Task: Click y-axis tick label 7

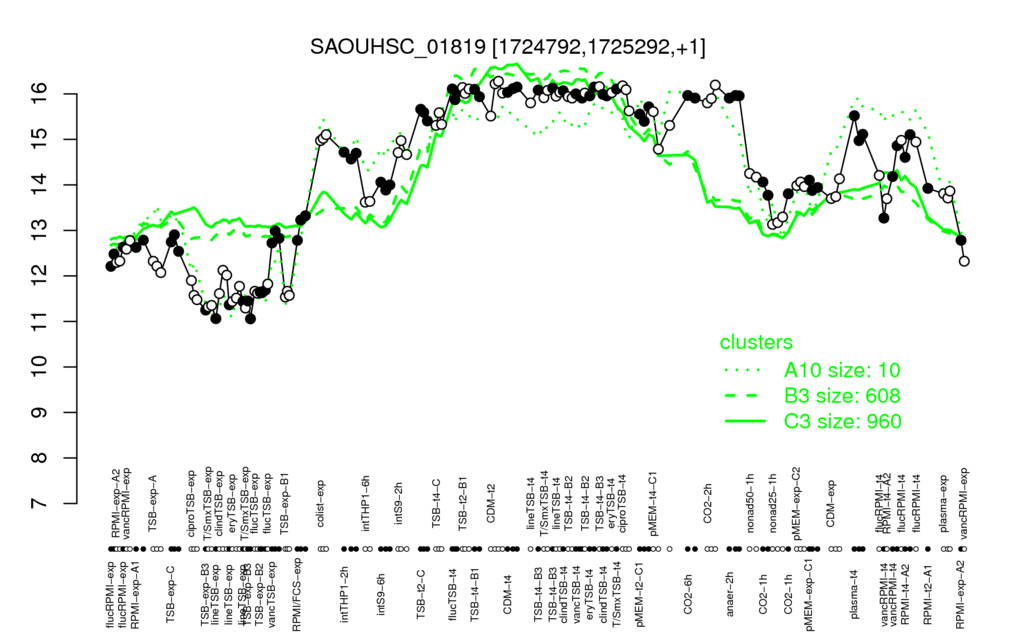Action: [39, 504]
